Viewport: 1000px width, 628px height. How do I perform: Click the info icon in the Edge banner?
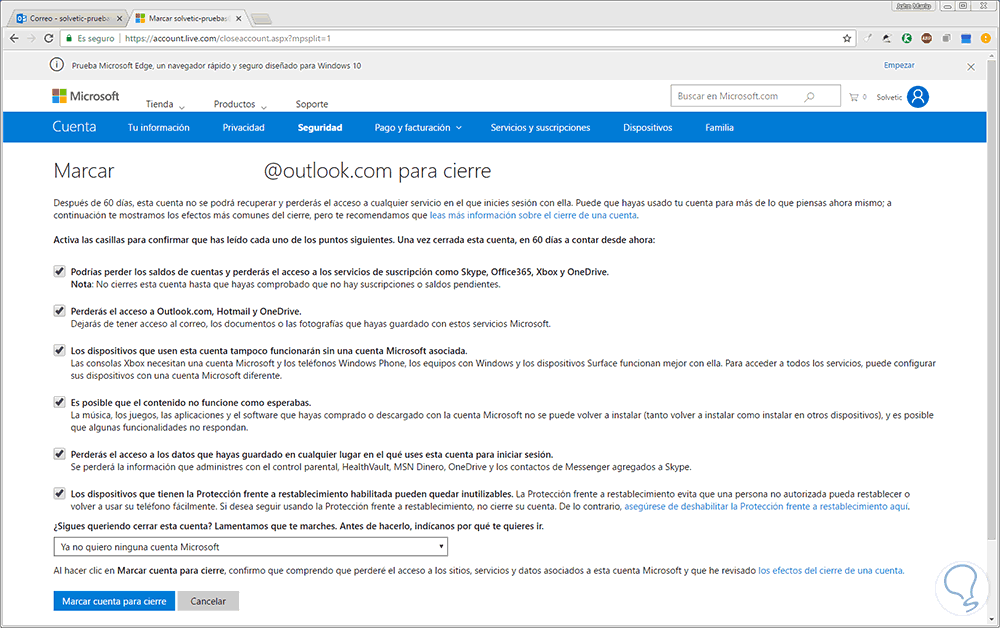pyautogui.click(x=57, y=65)
